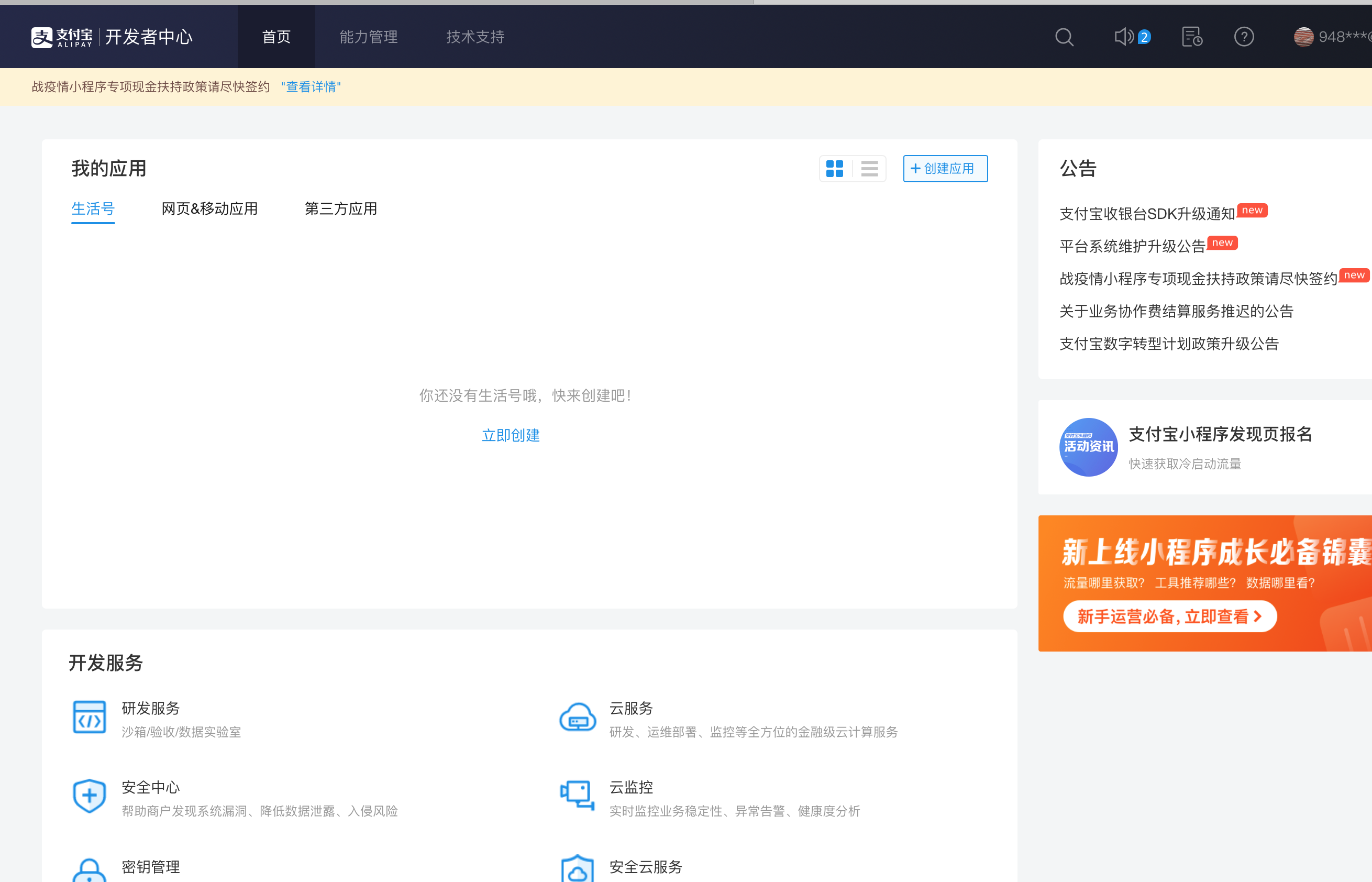Viewport: 1372px width, 882px height.
Task: Open the agreement document icon
Action: pos(1191,37)
